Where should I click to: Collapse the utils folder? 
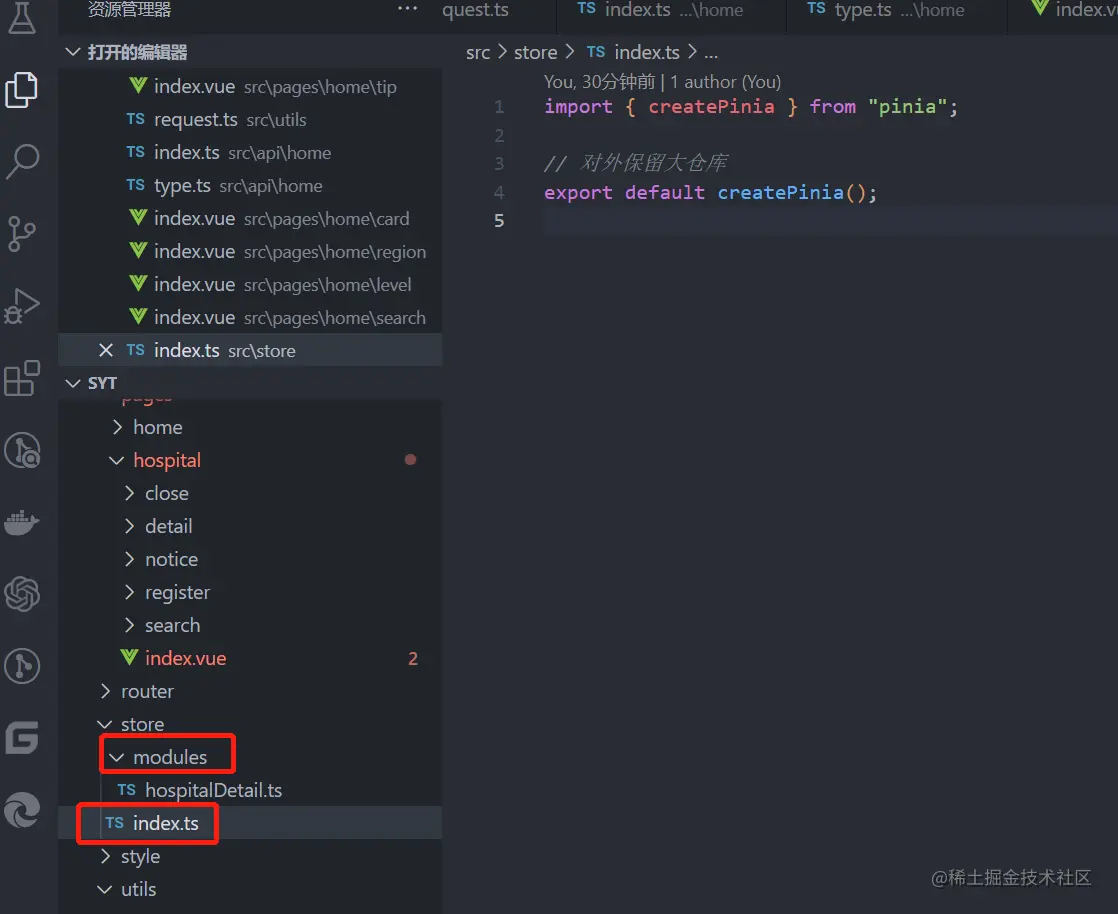104,889
